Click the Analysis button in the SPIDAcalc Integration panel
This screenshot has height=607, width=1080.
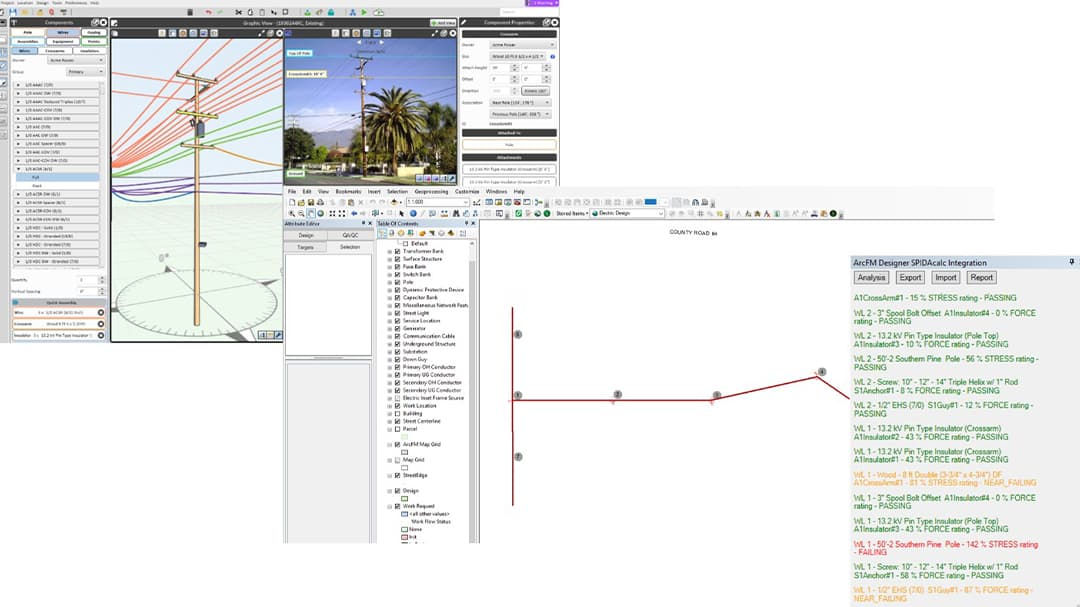[871, 277]
